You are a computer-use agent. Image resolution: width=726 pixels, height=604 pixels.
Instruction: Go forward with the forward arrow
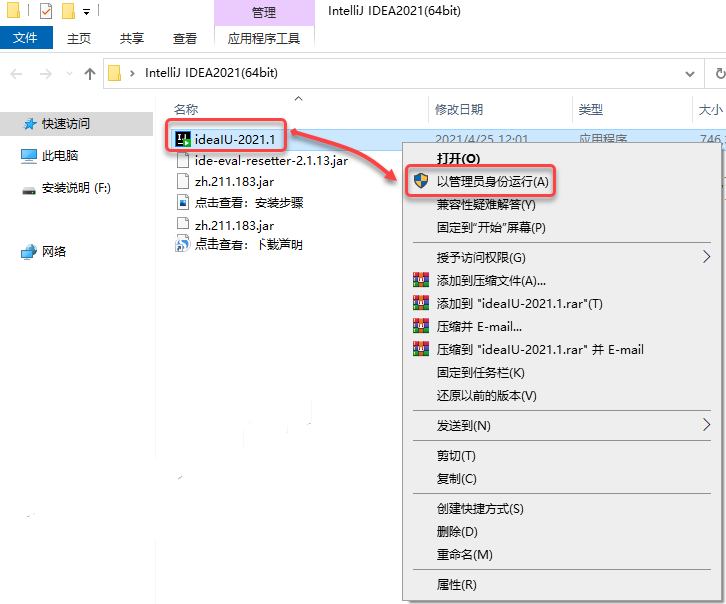(x=45, y=74)
